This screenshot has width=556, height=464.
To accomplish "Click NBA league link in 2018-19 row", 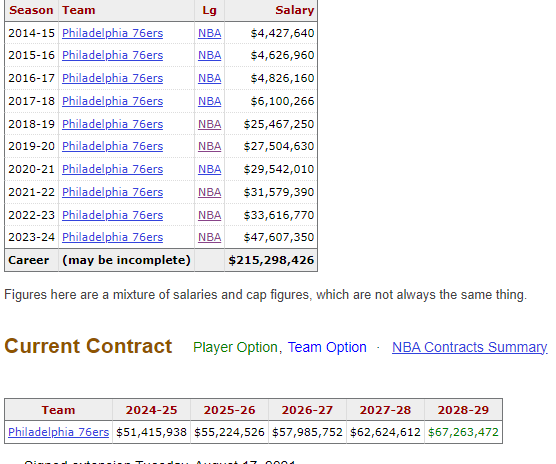I will (210, 124).
